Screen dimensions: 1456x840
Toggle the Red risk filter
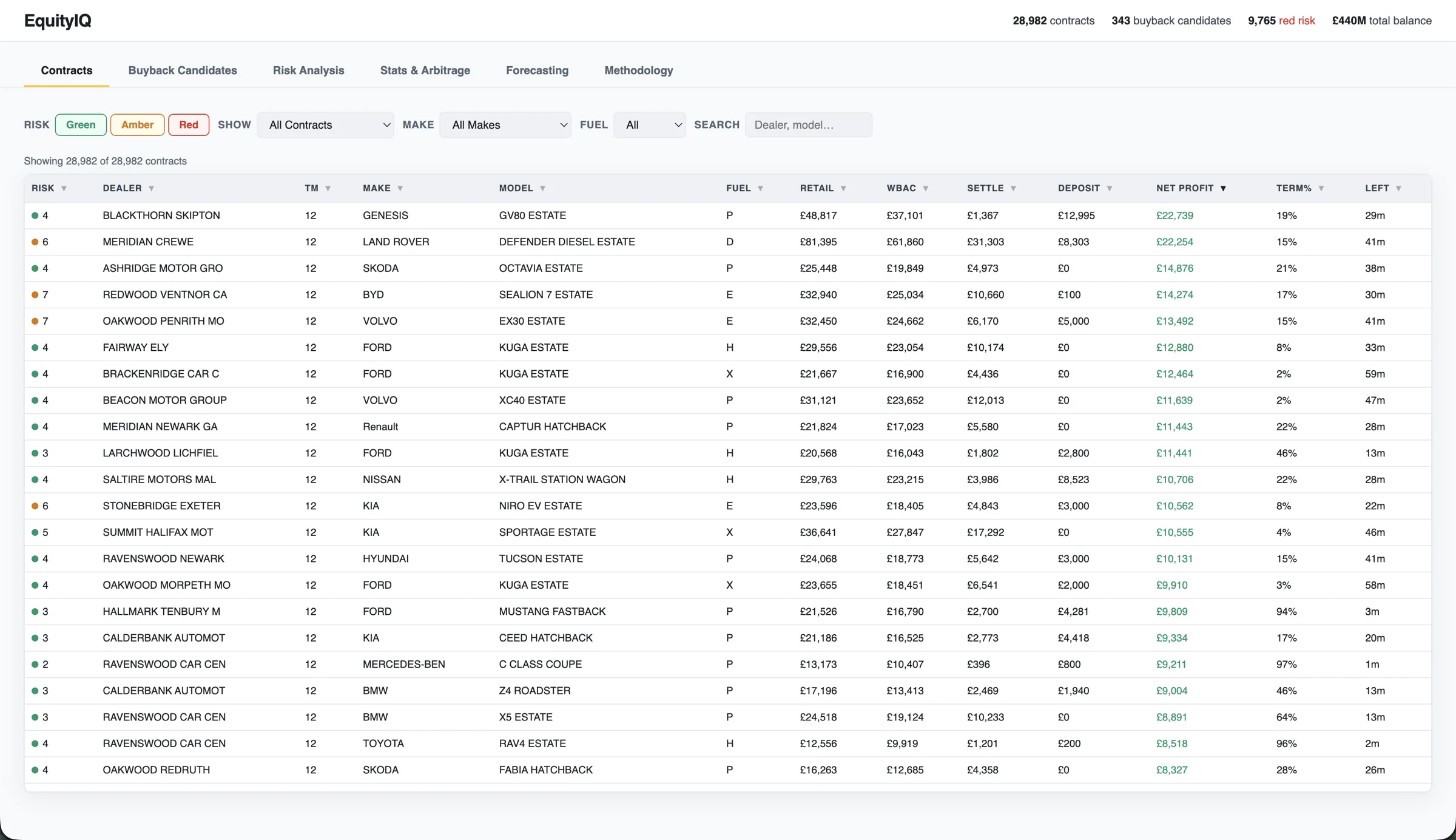coord(189,125)
